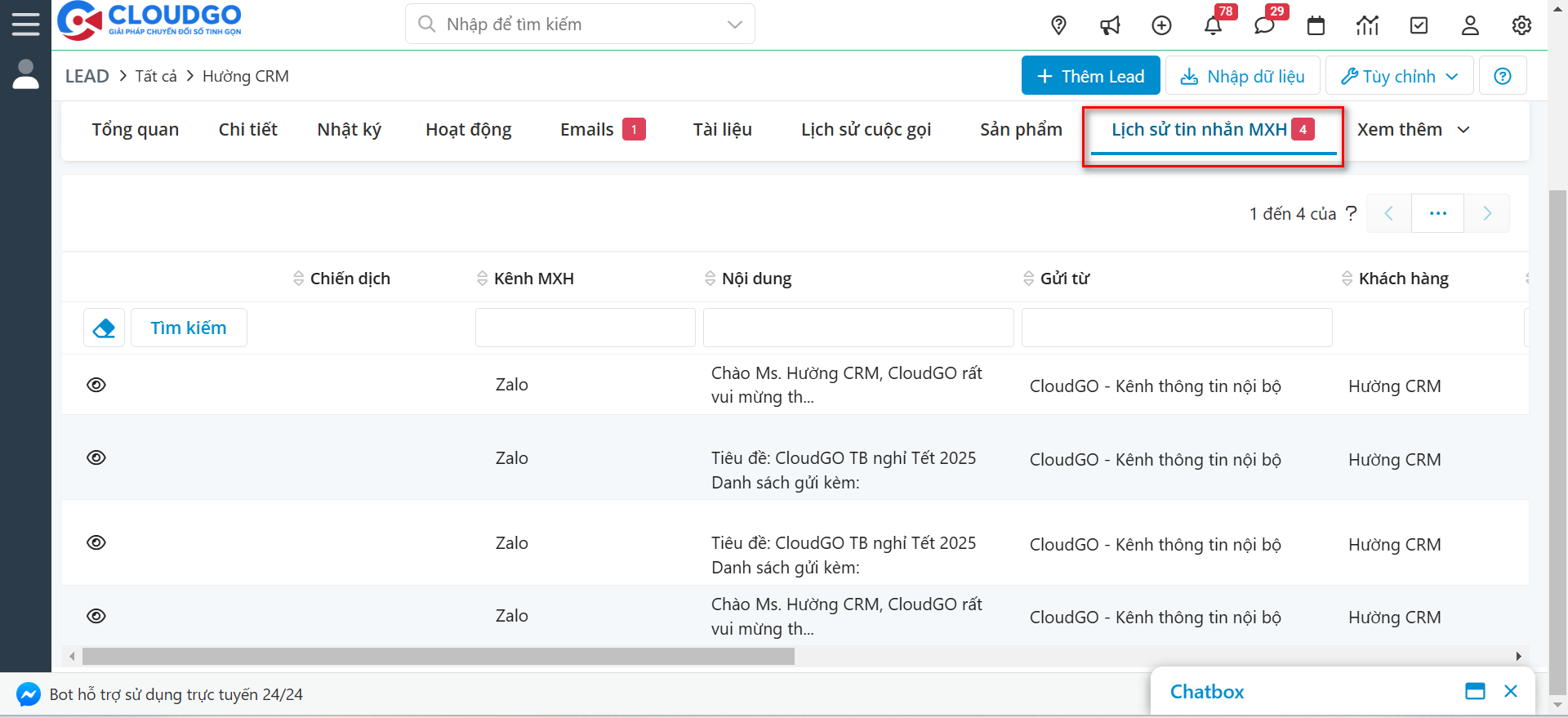
Task: Open the global search dropdown arrow
Action: coord(734,25)
